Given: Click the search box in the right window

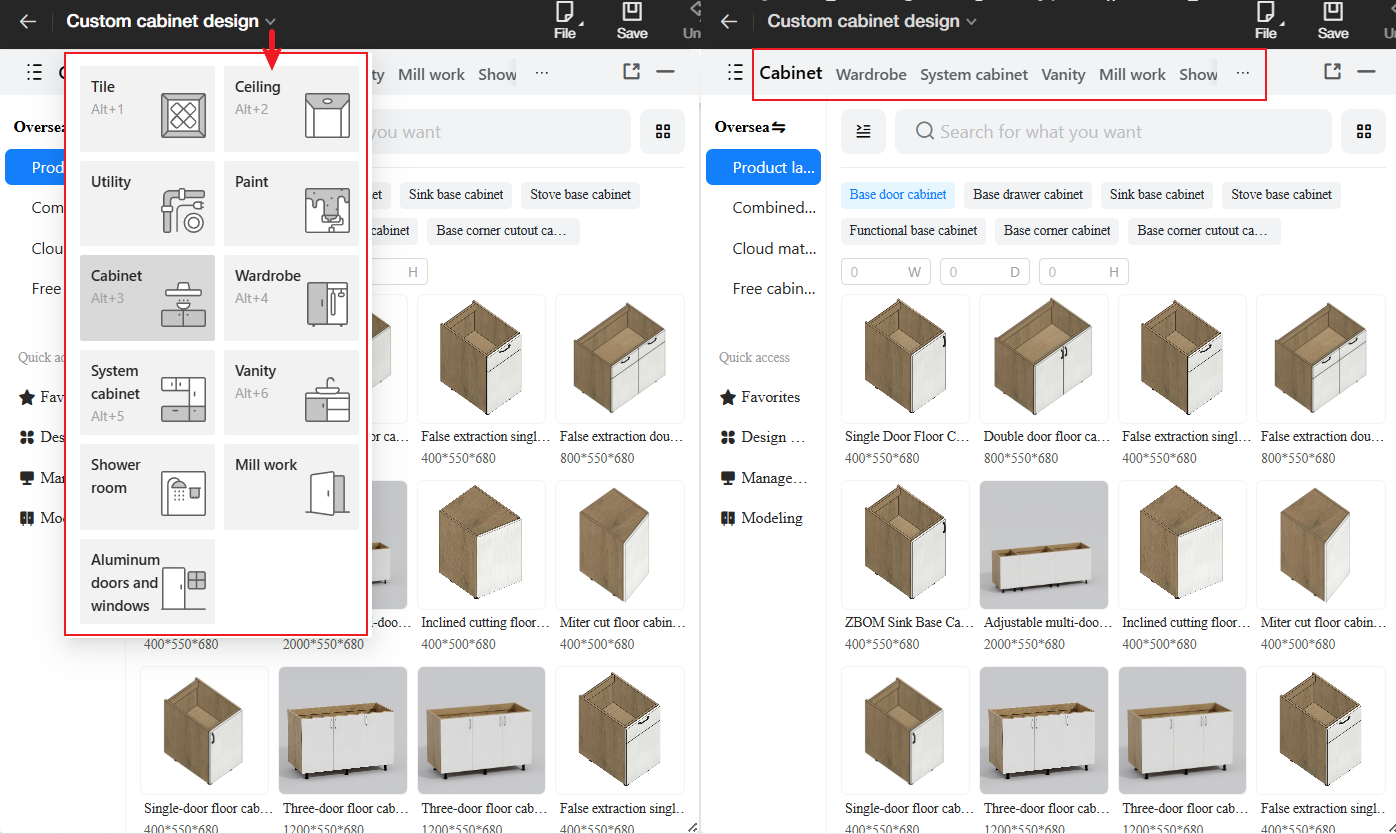Looking at the screenshot, I should coord(1113,132).
